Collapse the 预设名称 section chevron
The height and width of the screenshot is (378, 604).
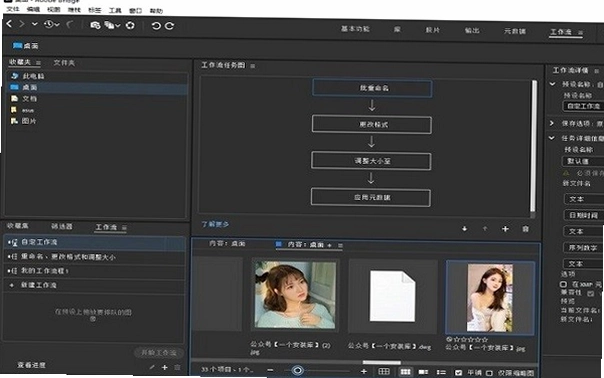tap(552, 84)
